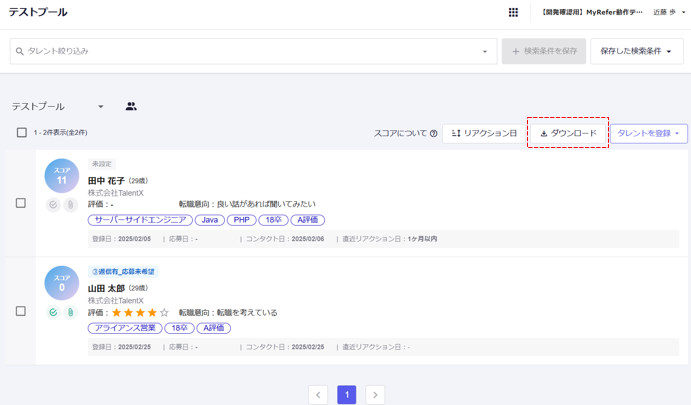
Task: Sort by リアクション日 button
Action: pos(483,133)
